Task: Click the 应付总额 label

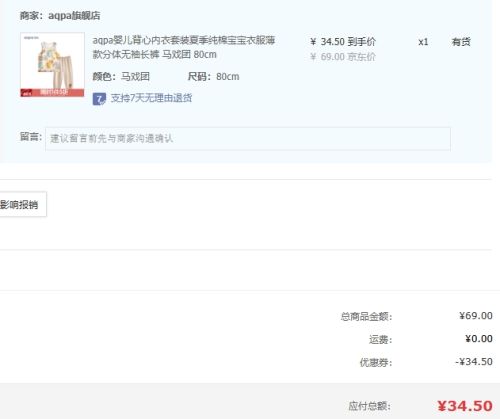Action: pos(369,406)
